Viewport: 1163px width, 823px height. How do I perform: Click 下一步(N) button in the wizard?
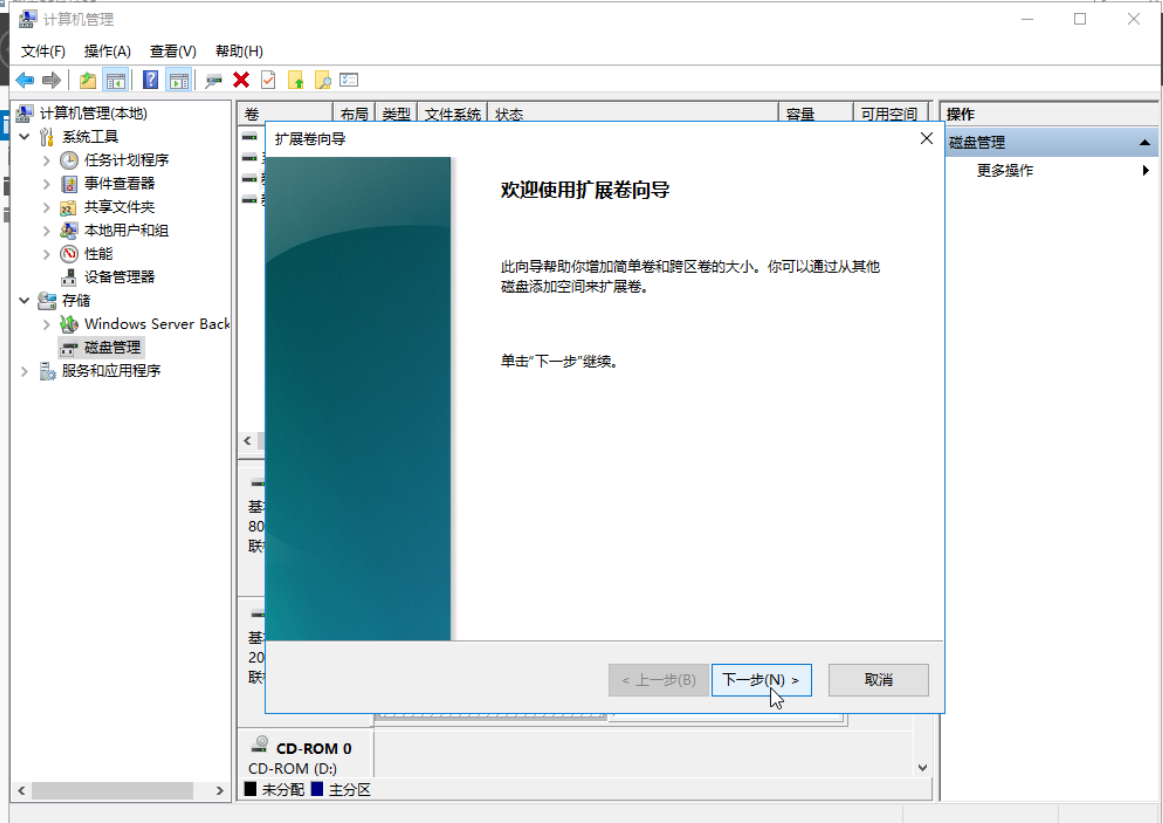761,680
